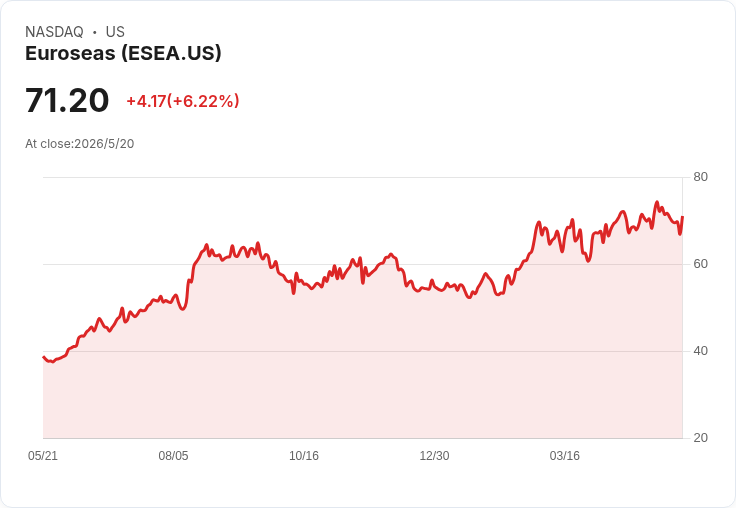This screenshot has width=736, height=508.
Task: Click the chart line's starting point near 05/21
Action: click(44, 357)
